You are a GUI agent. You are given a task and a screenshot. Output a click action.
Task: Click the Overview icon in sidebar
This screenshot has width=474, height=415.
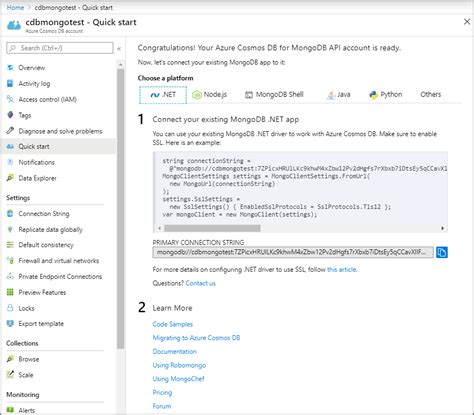coord(10,68)
